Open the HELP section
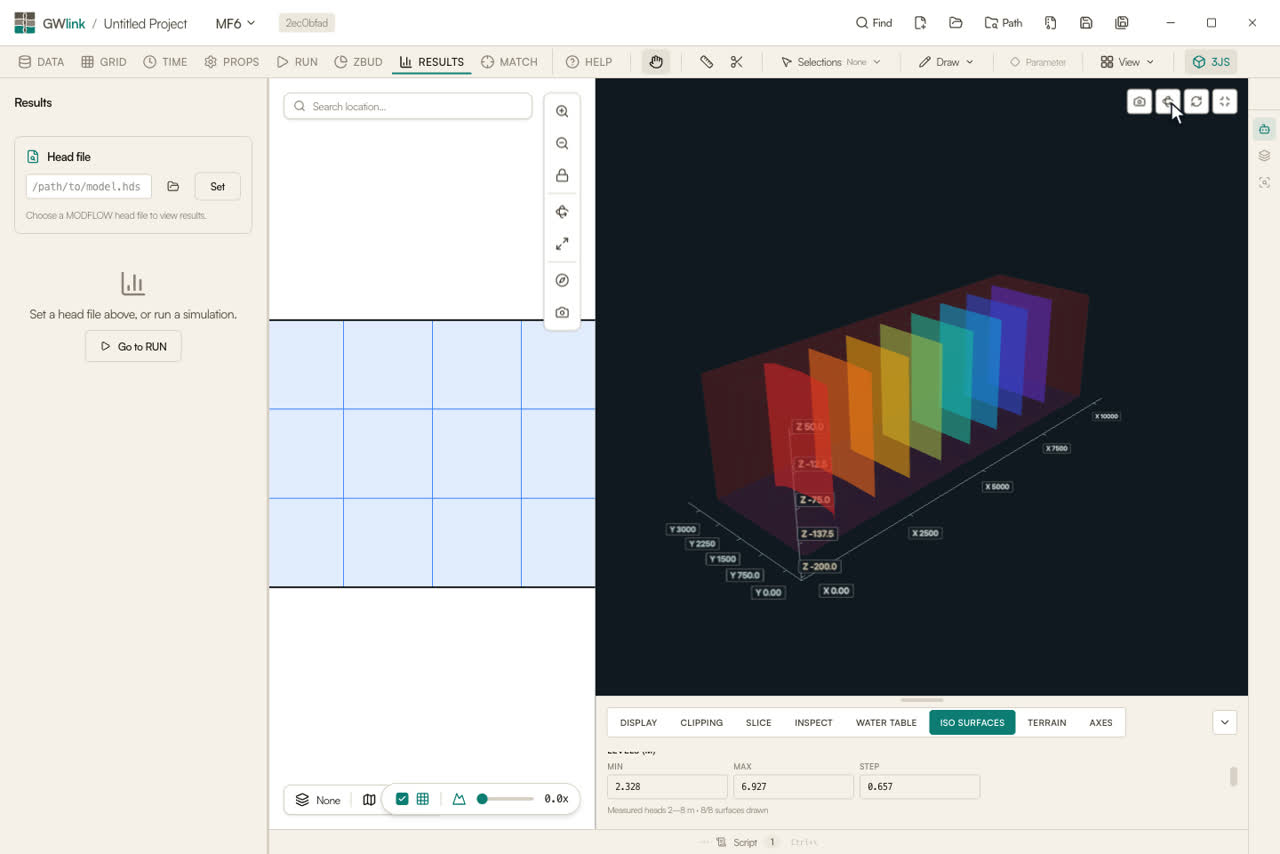The image size is (1280, 854). [589, 62]
